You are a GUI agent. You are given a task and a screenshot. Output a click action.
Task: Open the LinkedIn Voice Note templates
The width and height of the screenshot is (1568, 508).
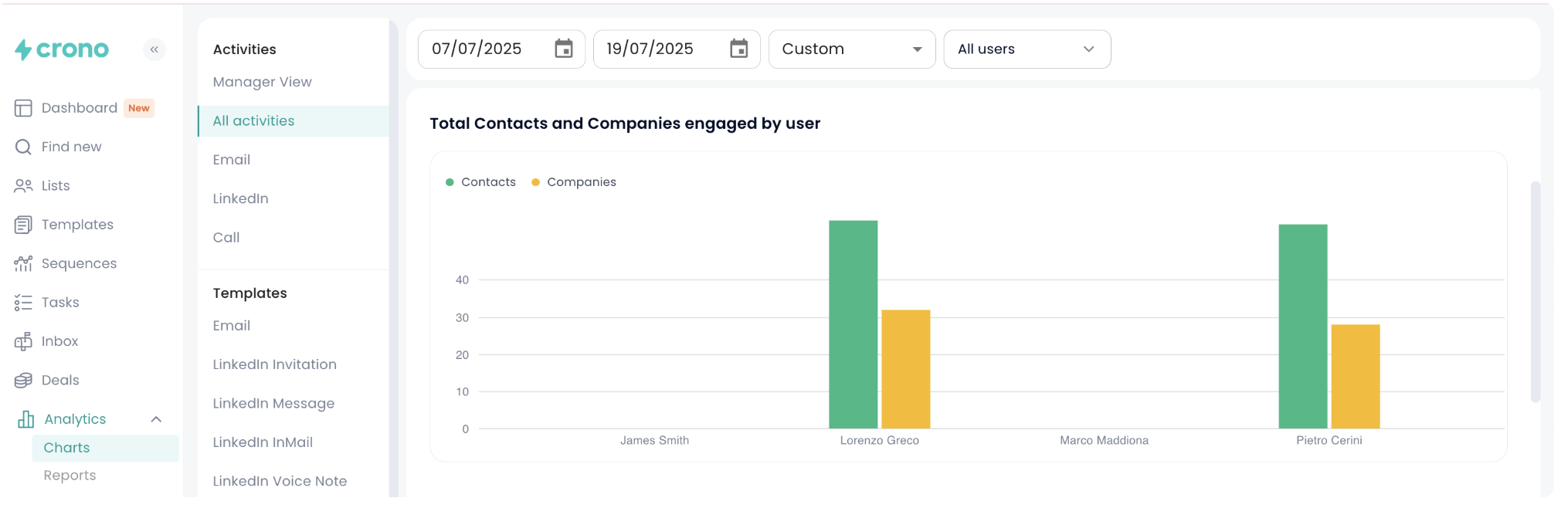pyautogui.click(x=280, y=481)
